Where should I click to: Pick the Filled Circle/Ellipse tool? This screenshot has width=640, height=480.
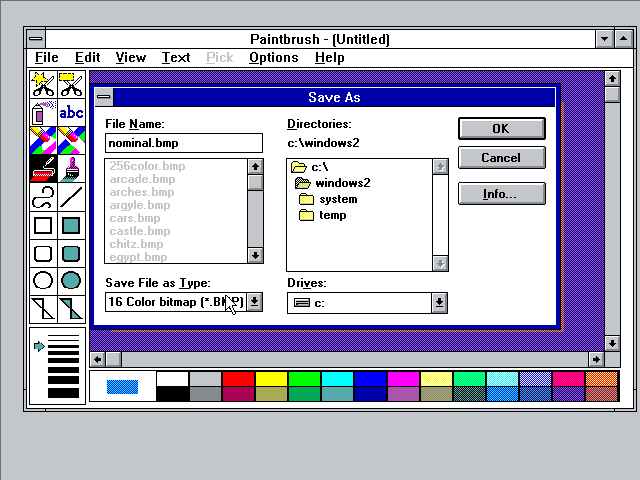(71, 281)
